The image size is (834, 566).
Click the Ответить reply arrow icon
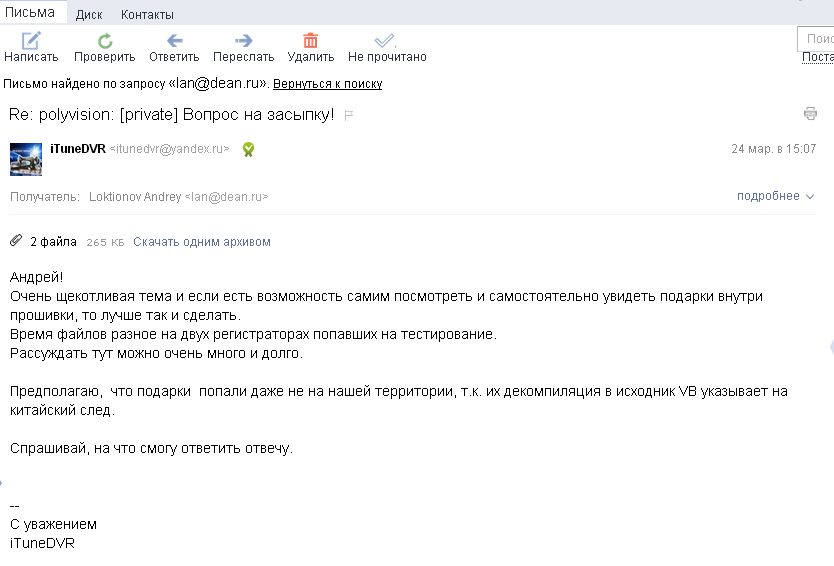click(x=174, y=40)
